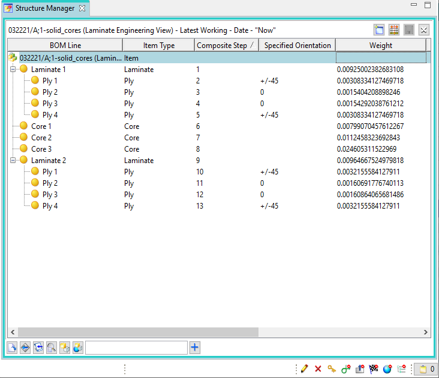Image resolution: width=439 pixels, height=378 pixels.
Task: Click the Item Type column header
Action: 159,45
